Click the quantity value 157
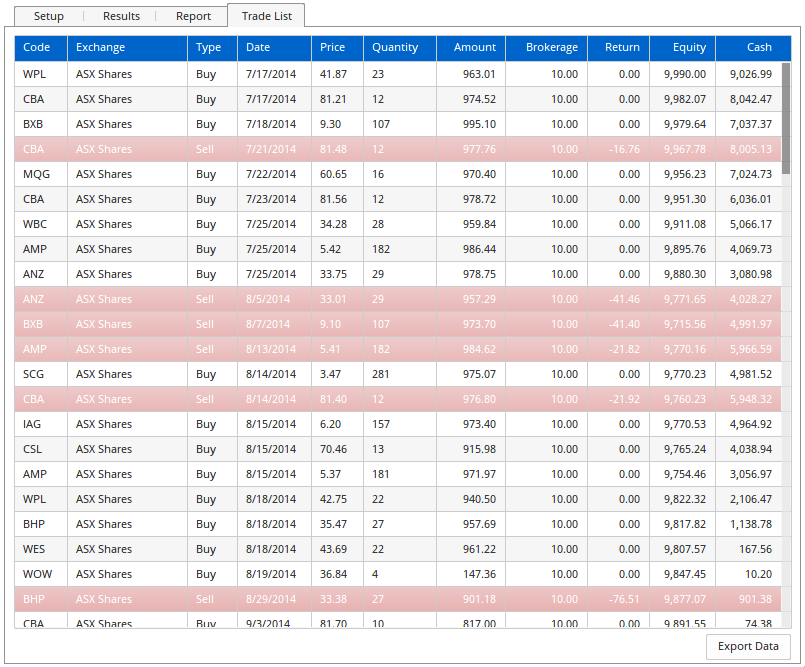This screenshot has height=667, width=805. [381, 424]
